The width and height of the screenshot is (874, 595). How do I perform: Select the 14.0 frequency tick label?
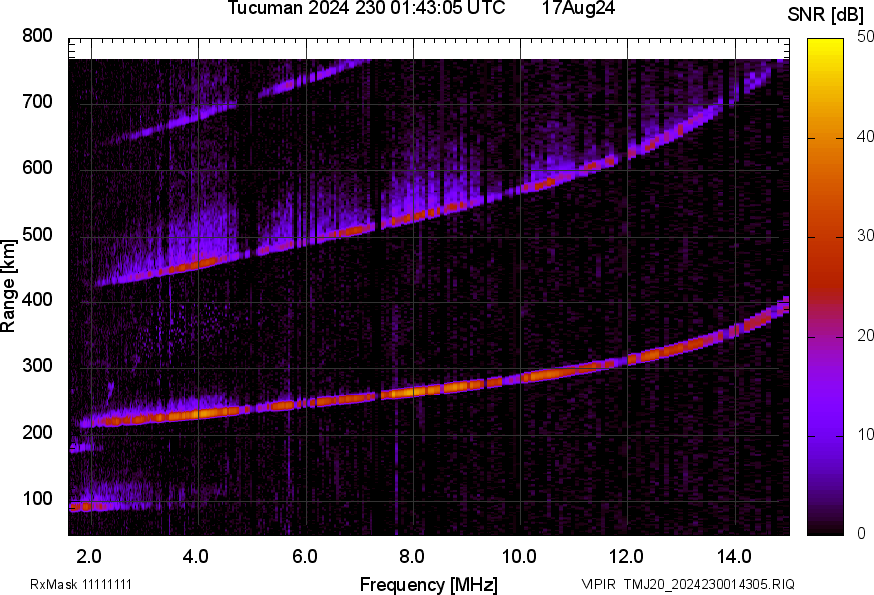tap(734, 556)
